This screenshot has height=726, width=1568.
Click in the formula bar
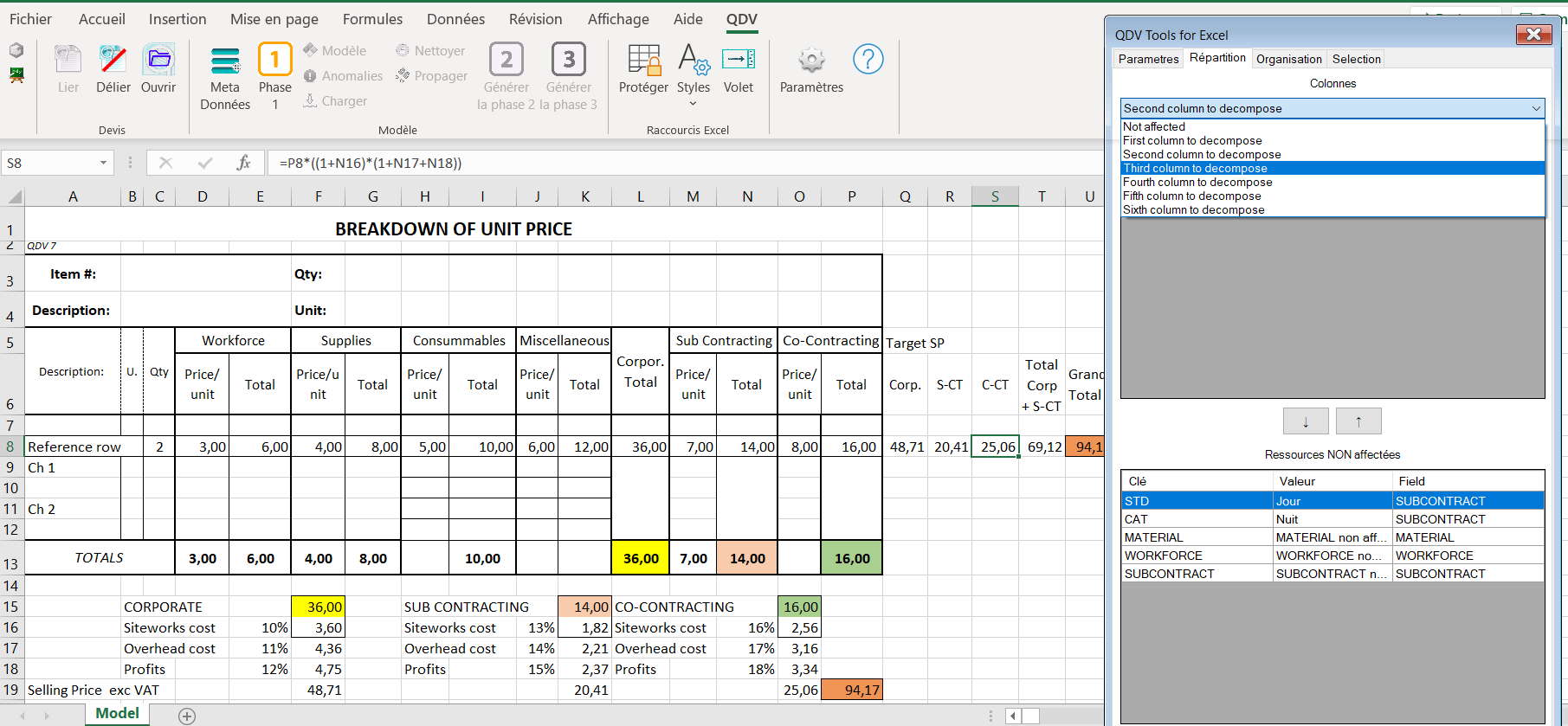[x=684, y=163]
